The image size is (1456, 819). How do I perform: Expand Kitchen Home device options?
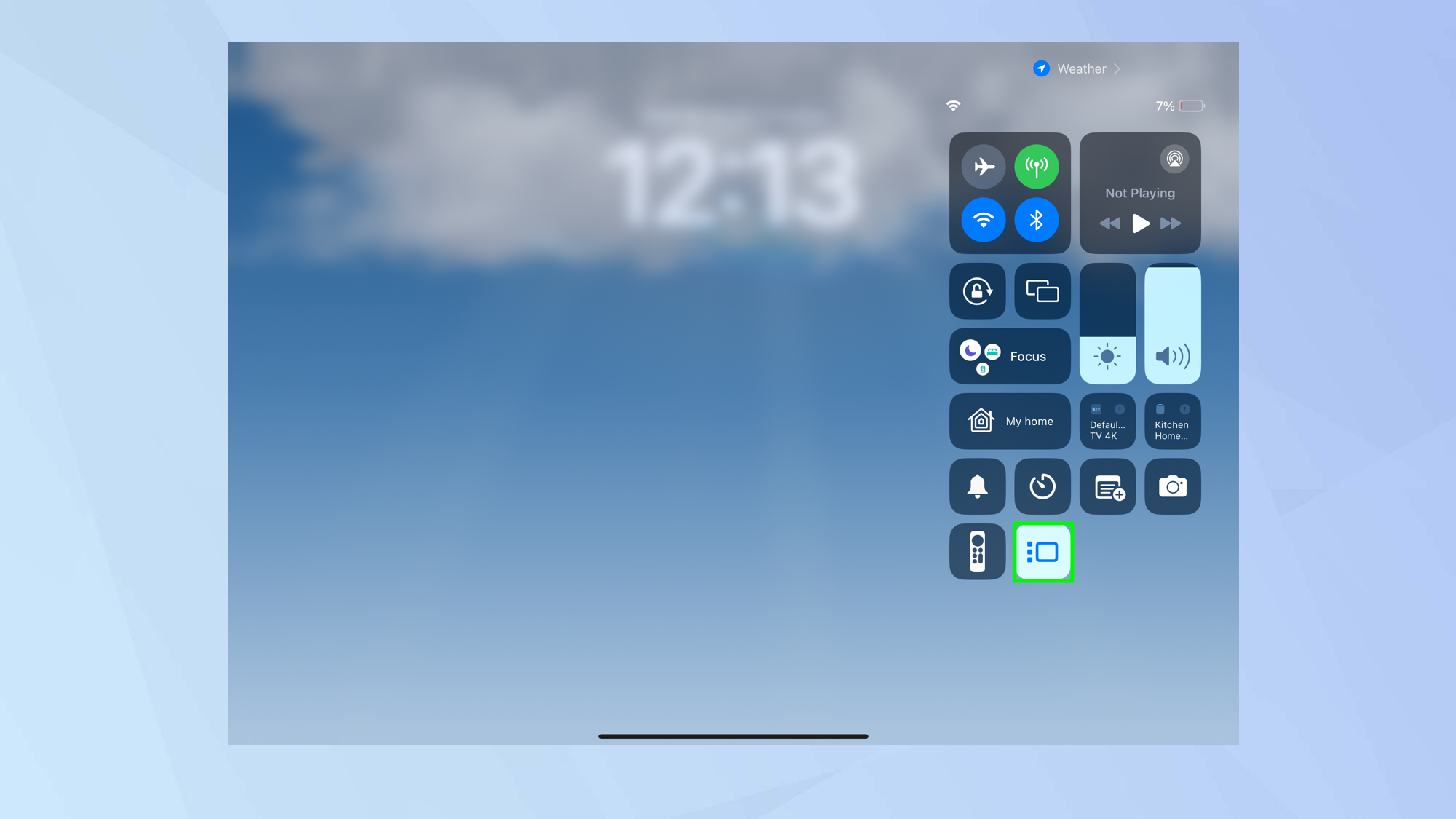point(1171,420)
